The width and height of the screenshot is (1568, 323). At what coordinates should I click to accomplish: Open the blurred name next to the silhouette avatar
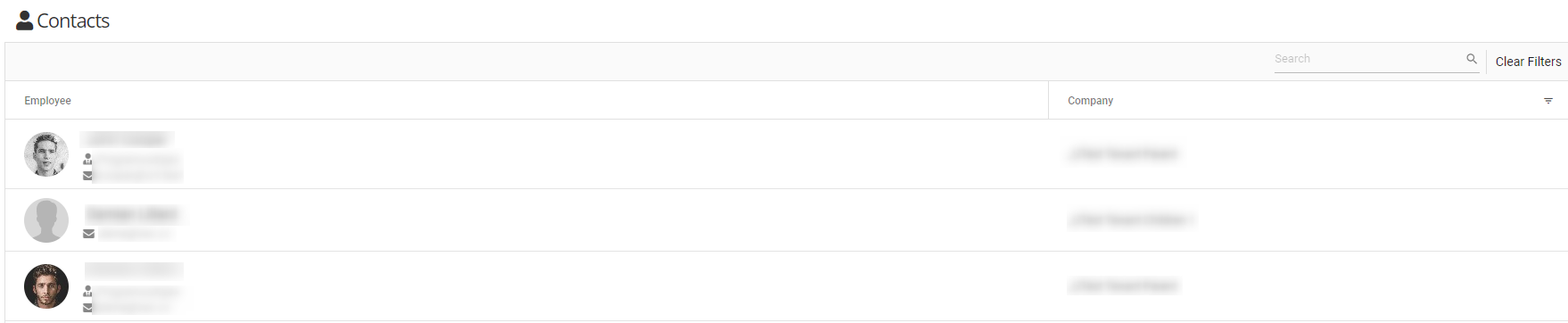coord(132,214)
